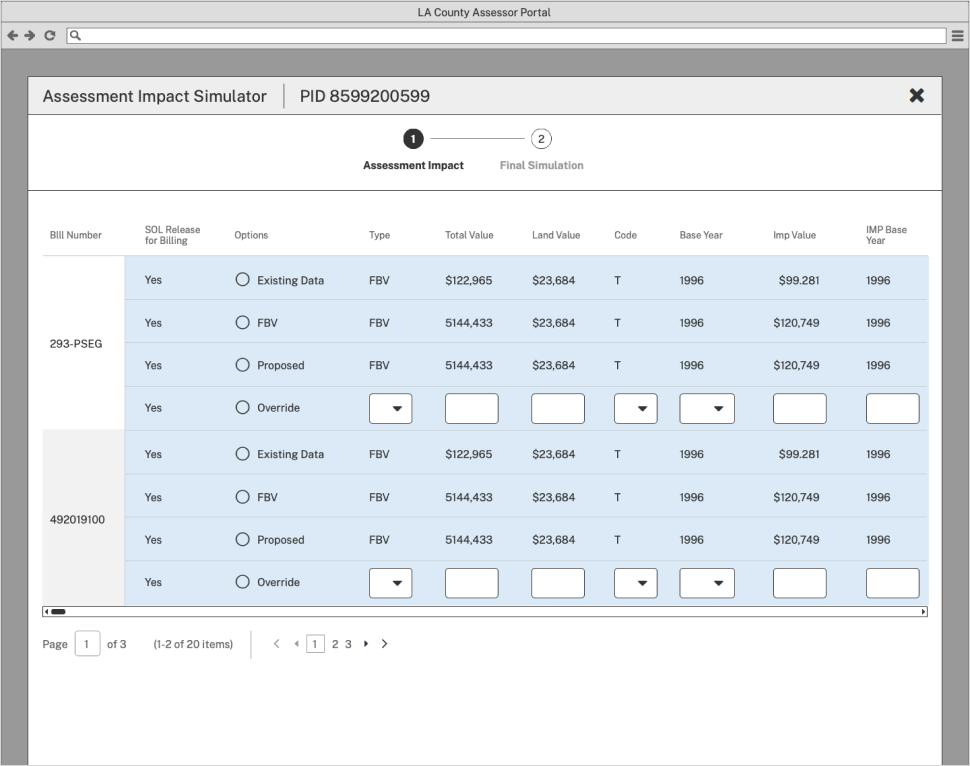Select Proposed radio for bill 492019100

coord(242,540)
